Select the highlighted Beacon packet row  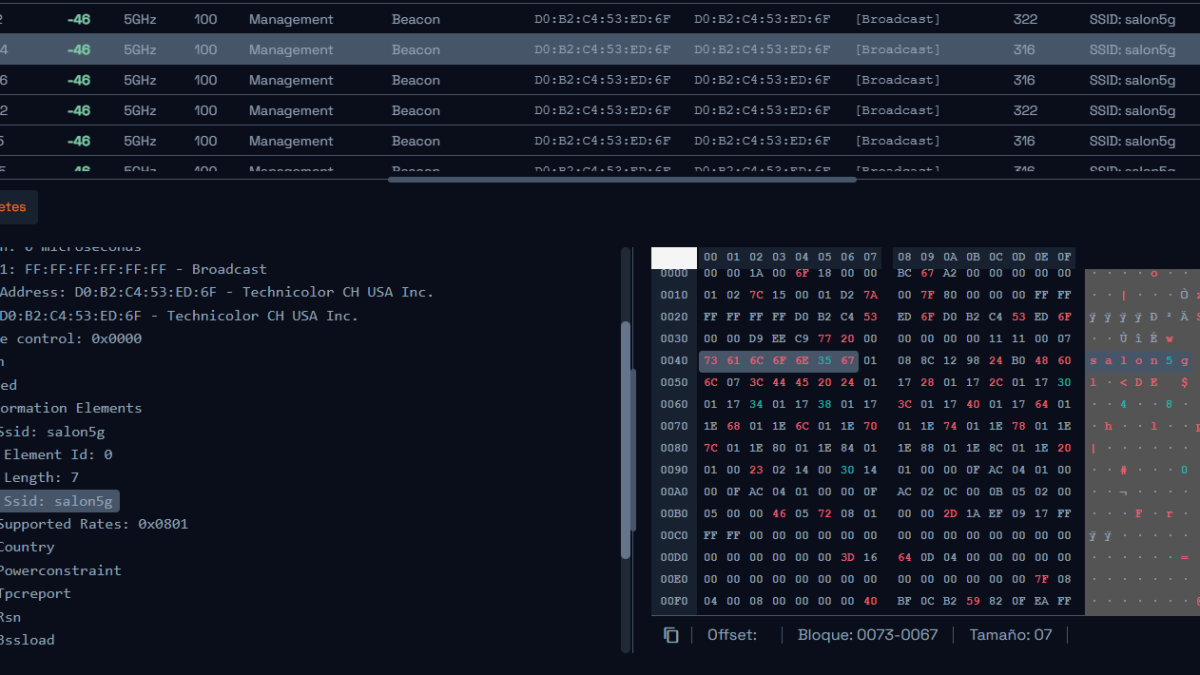pos(600,49)
